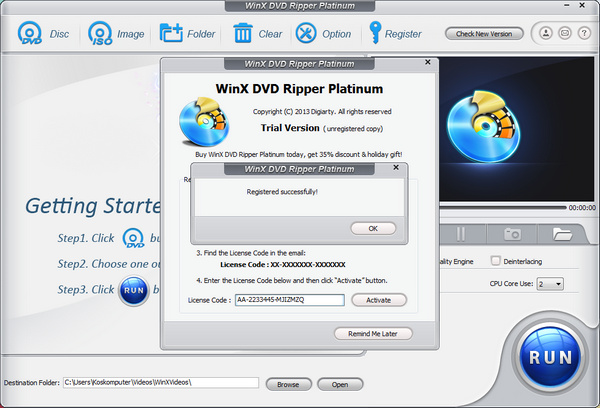This screenshot has height=408, width=600.
Task: Click 'License Code : XX-XXXXXXX-XXXXXXX' example text
Action: click(283, 264)
